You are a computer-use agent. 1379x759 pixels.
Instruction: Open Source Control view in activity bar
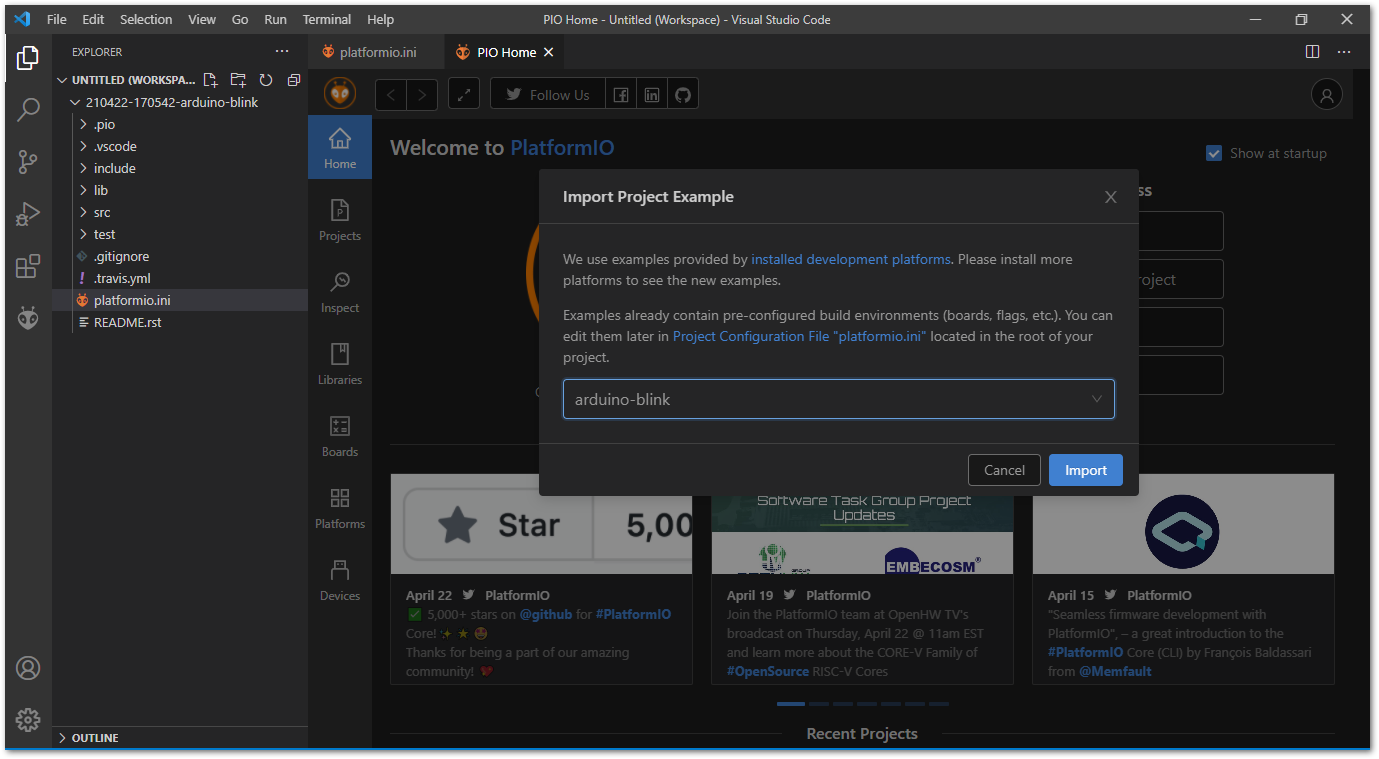tap(28, 162)
